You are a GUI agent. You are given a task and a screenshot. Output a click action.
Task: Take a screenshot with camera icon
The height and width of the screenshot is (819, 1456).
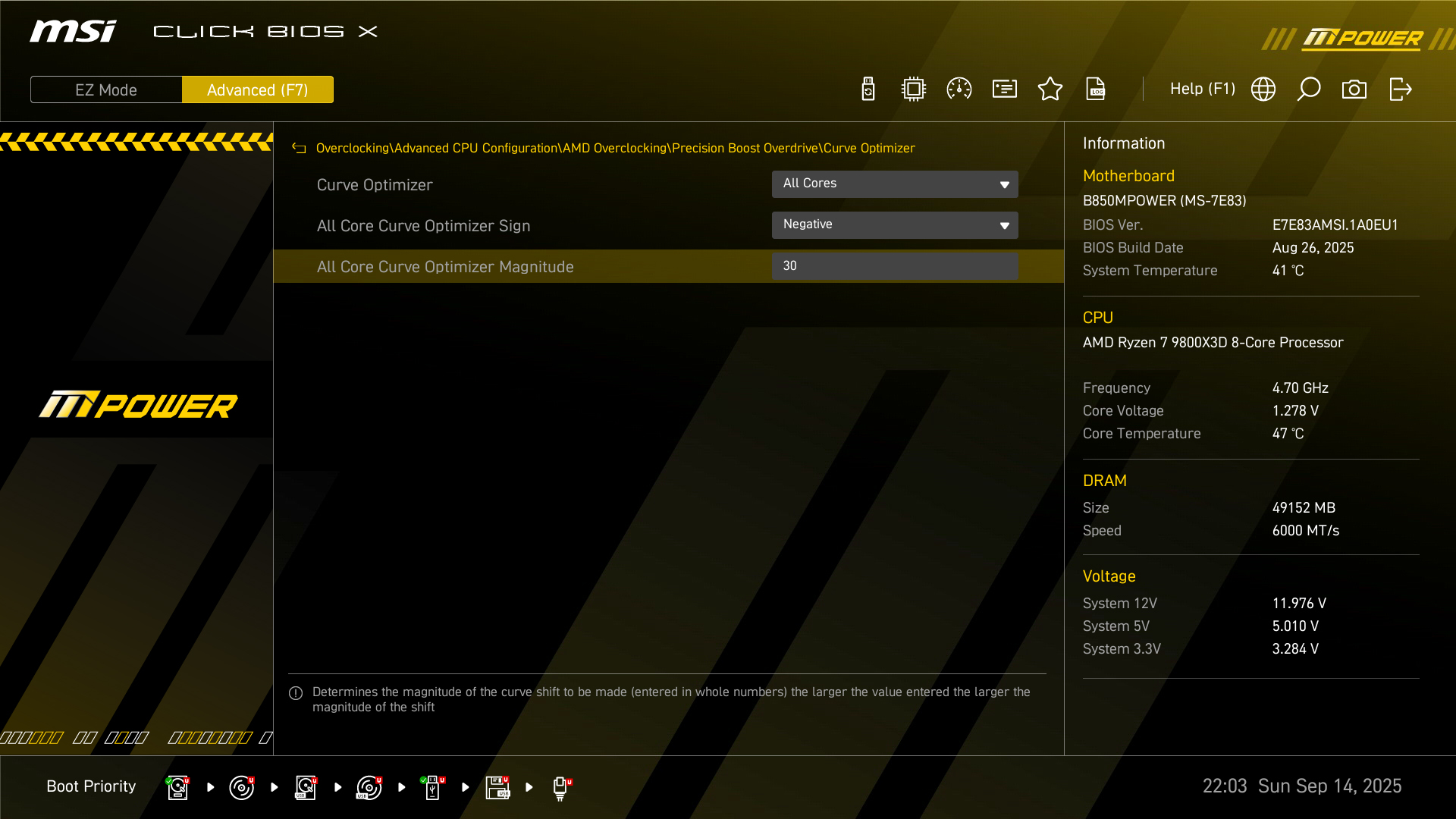click(1354, 89)
